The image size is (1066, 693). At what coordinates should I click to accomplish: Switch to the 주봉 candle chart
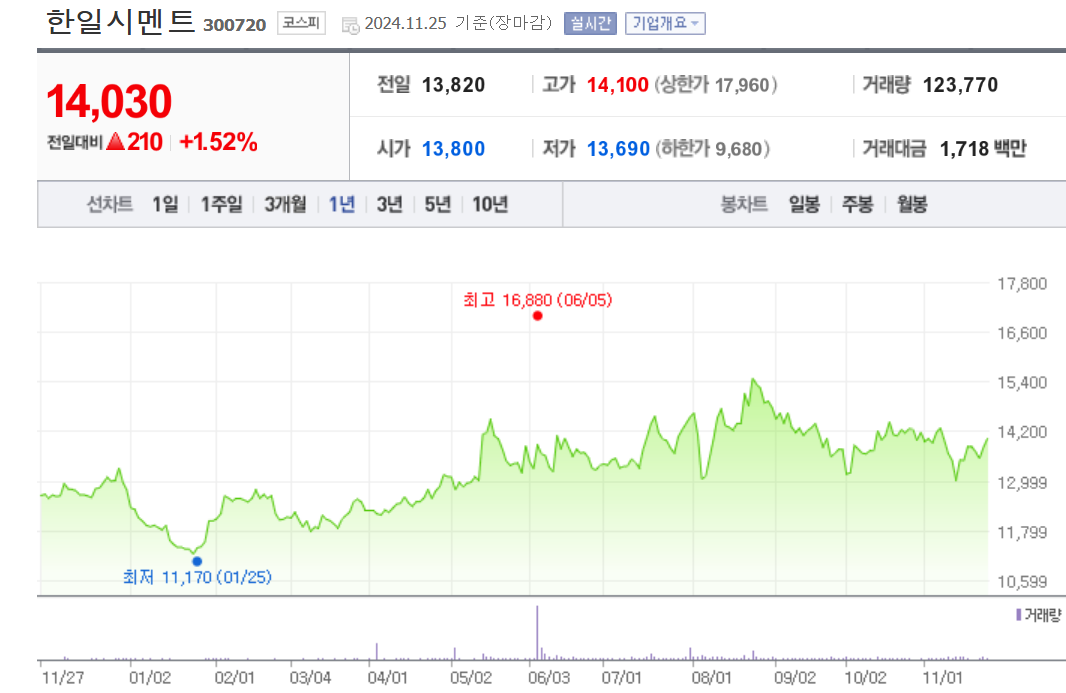coord(857,204)
